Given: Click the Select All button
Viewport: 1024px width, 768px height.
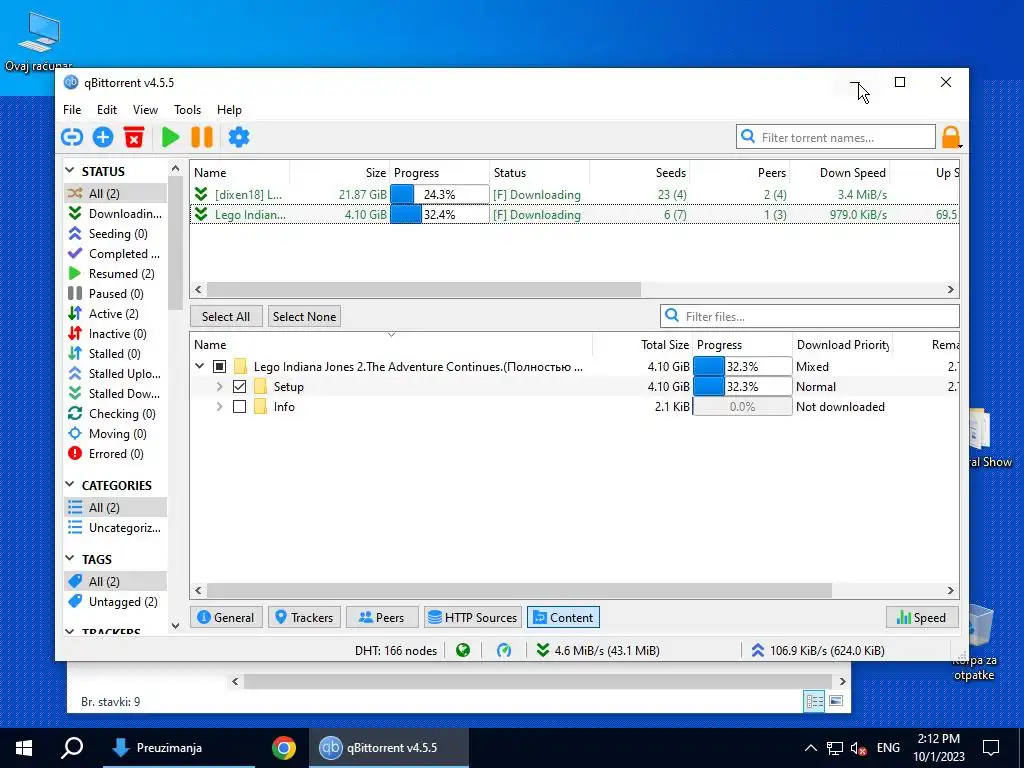Looking at the screenshot, I should point(226,316).
